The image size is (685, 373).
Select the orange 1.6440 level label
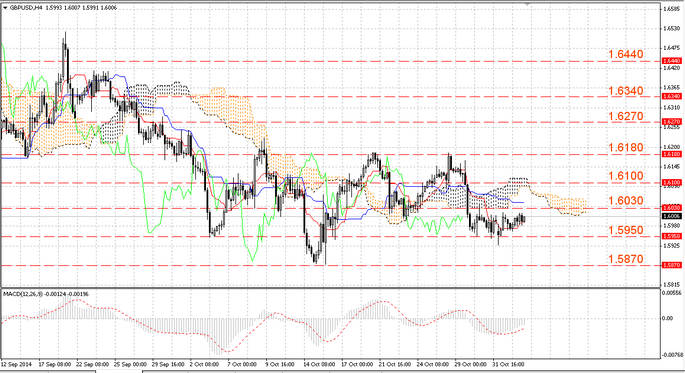(626, 55)
